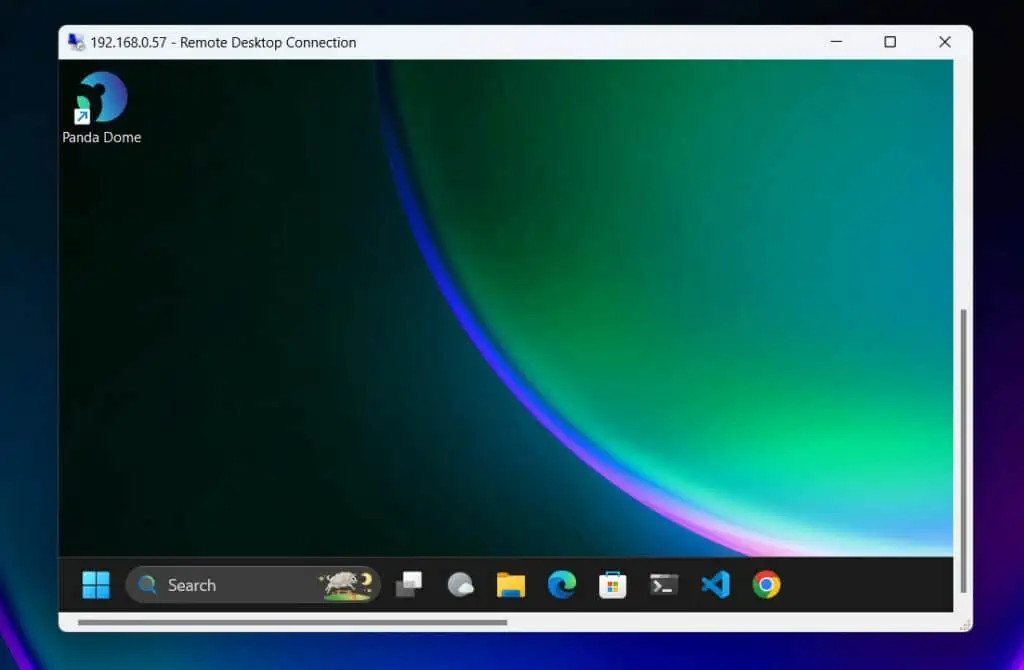The width and height of the screenshot is (1024, 670).
Task: Open the weather widgets icon in taskbar
Action: tap(460, 584)
